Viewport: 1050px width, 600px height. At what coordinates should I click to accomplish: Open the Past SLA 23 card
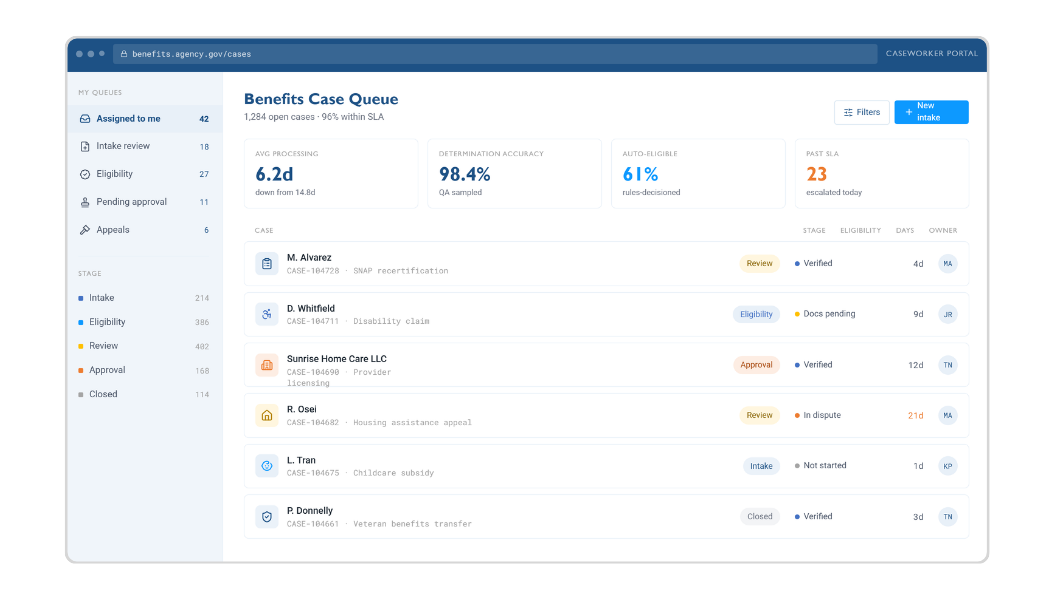[881, 173]
